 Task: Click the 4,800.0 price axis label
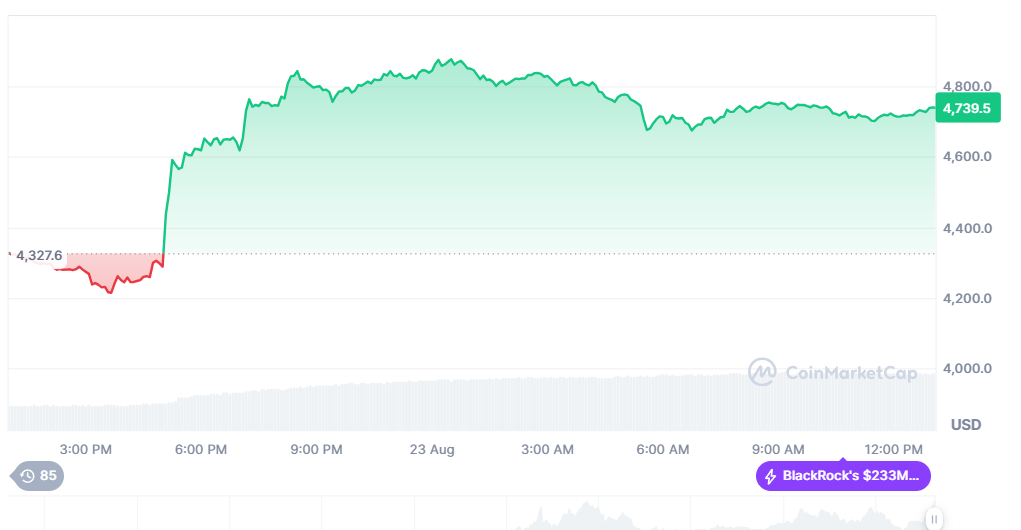click(966, 86)
